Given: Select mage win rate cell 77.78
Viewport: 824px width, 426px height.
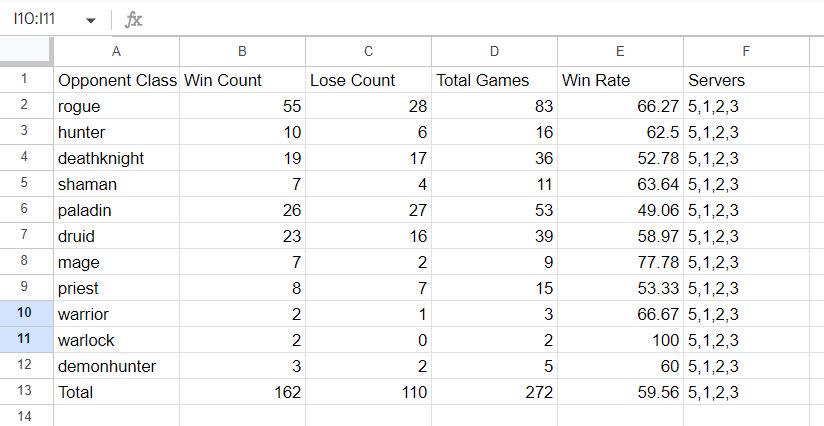Looking at the screenshot, I should click(620, 262).
